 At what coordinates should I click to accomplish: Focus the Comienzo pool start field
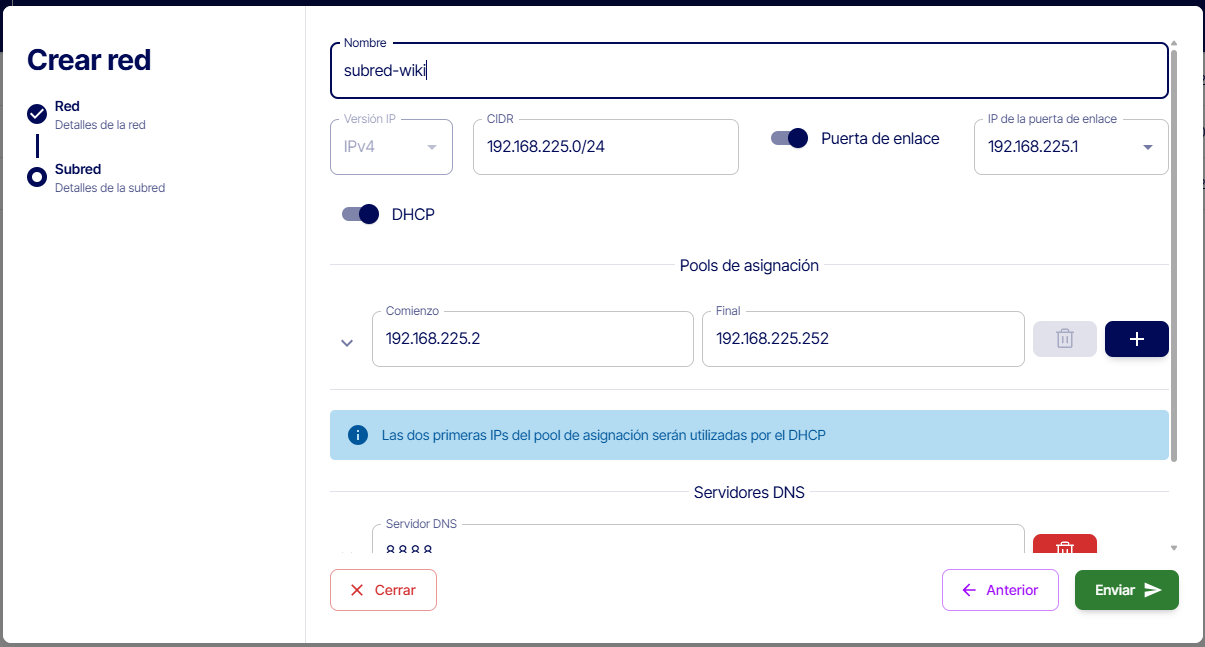(532, 339)
